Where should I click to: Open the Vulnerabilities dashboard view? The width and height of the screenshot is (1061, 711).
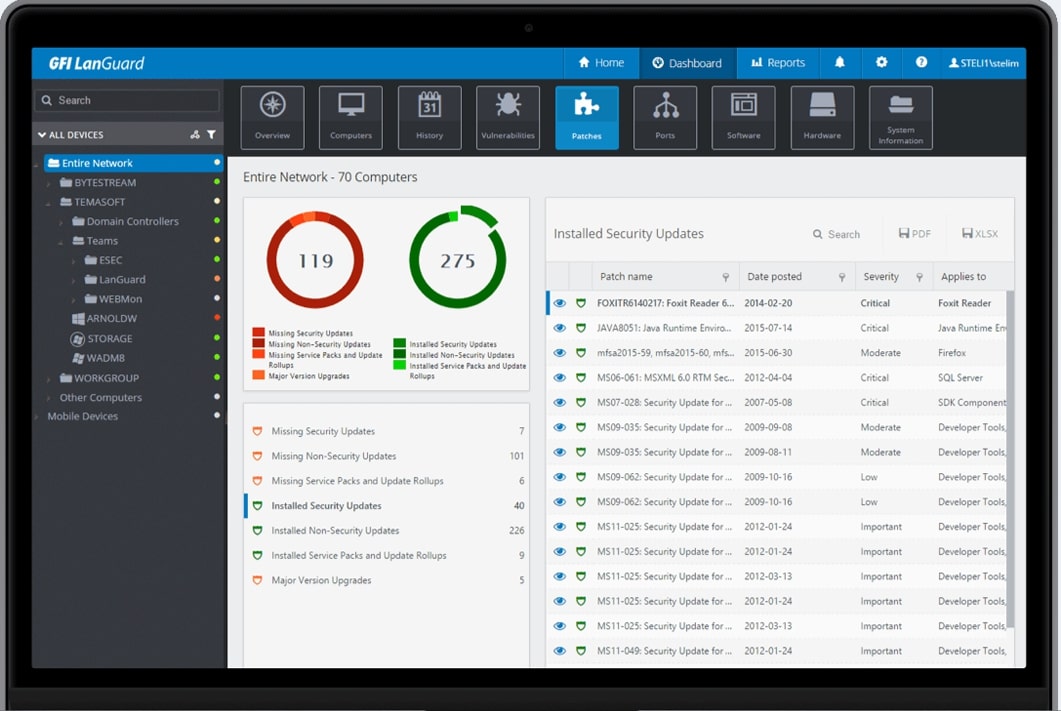click(x=508, y=117)
